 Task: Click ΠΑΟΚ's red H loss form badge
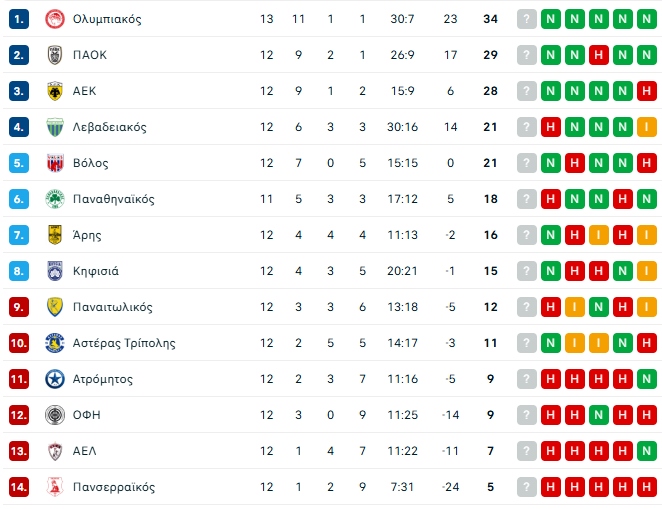pyautogui.click(x=599, y=55)
